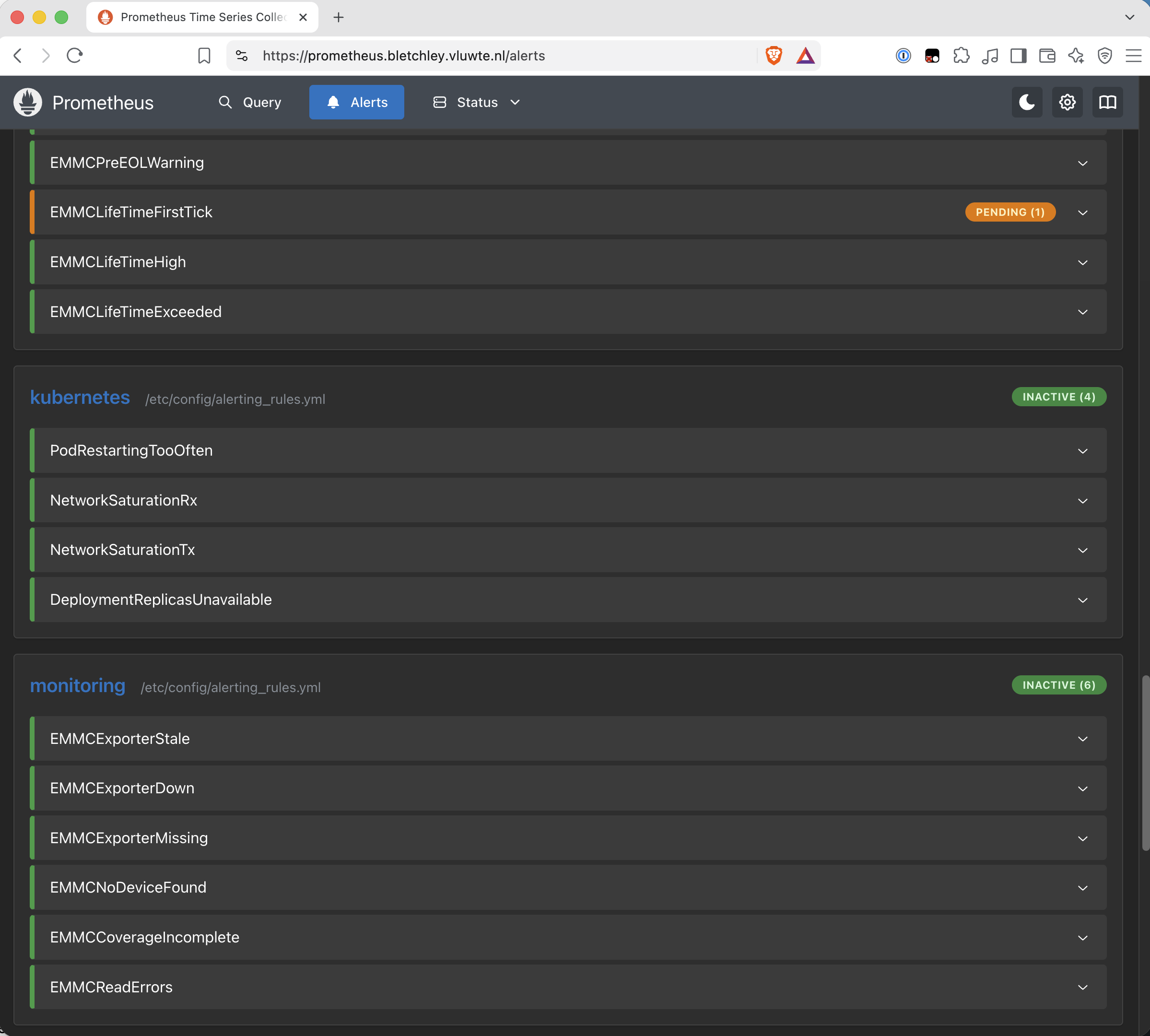The height and width of the screenshot is (1036, 1150).
Task: Click the browser forward arrow
Action: pos(46,56)
